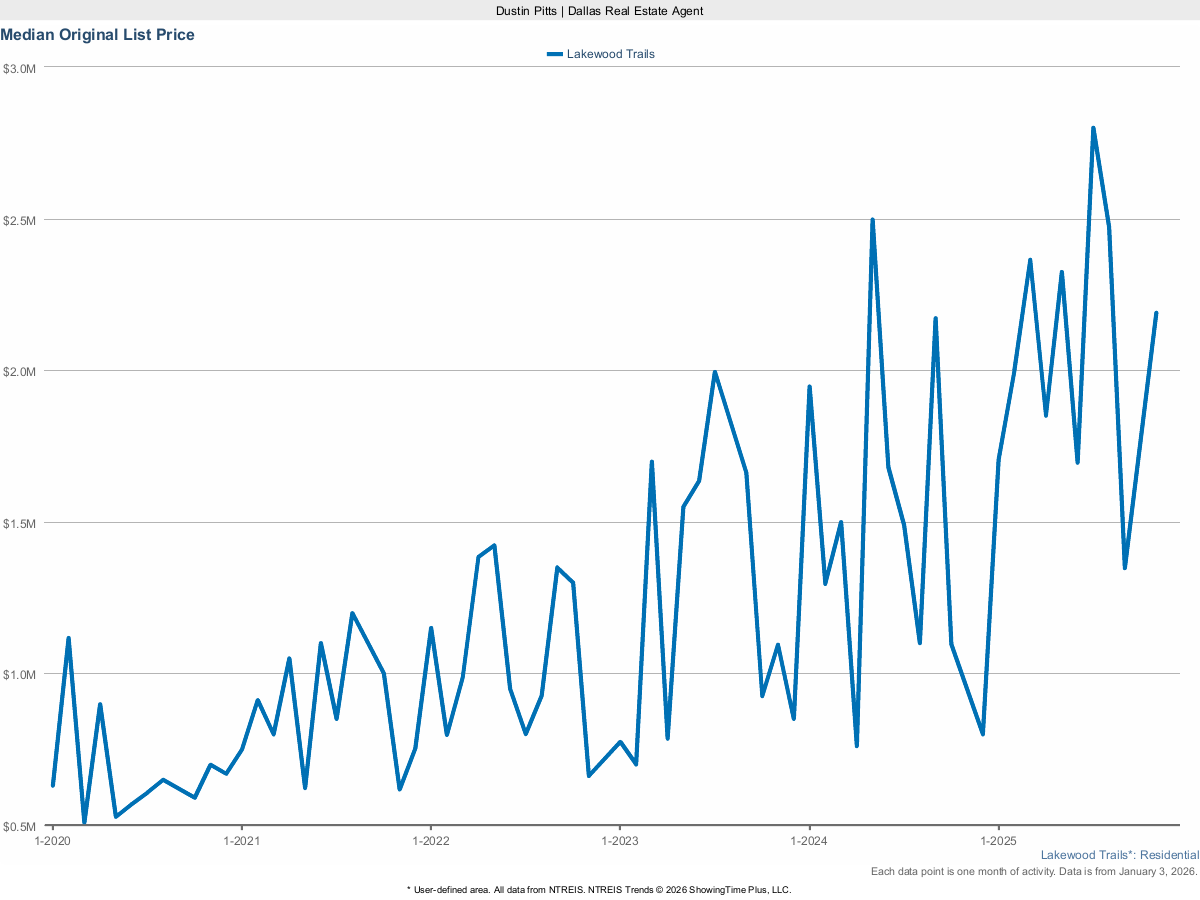This screenshot has width=1200, height=900.
Task: Choose the 1-2023 x-axis tick label
Action: (x=620, y=841)
